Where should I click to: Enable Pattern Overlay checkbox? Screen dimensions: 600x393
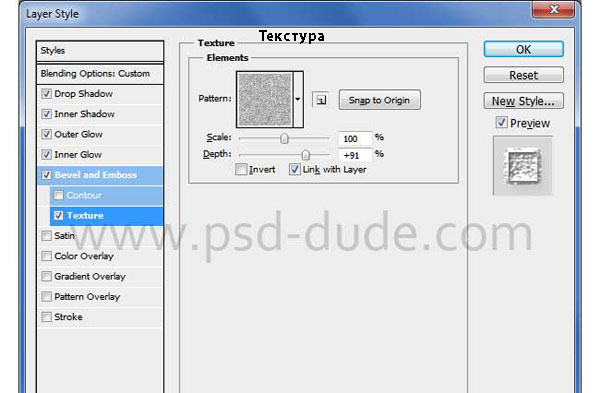pos(47,297)
